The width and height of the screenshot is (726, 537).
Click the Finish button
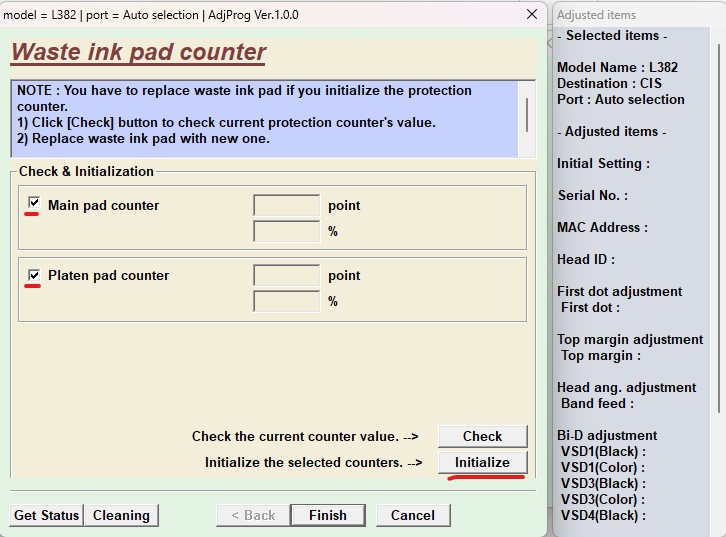(x=327, y=515)
